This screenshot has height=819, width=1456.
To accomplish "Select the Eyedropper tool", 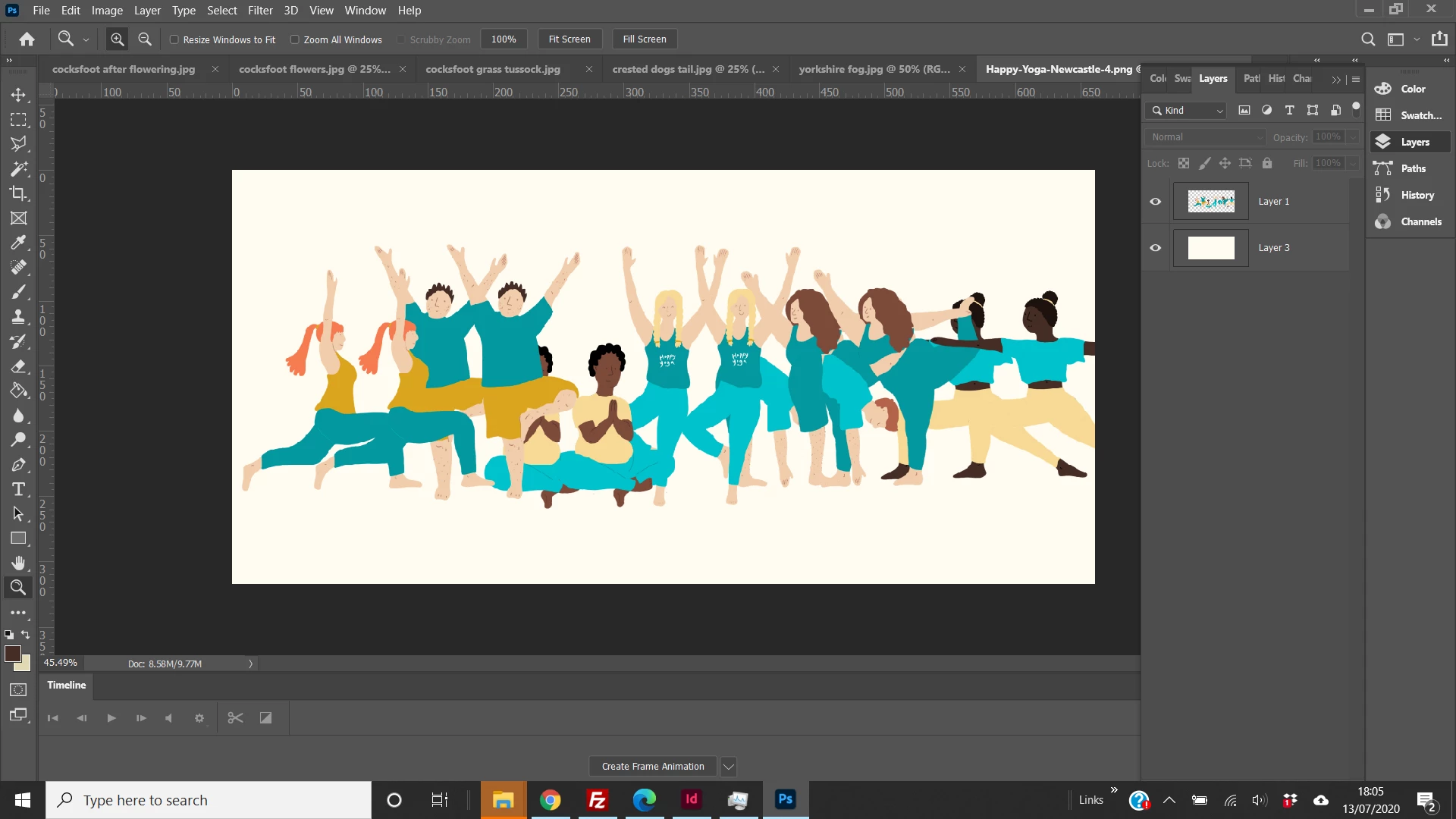I will (x=18, y=243).
